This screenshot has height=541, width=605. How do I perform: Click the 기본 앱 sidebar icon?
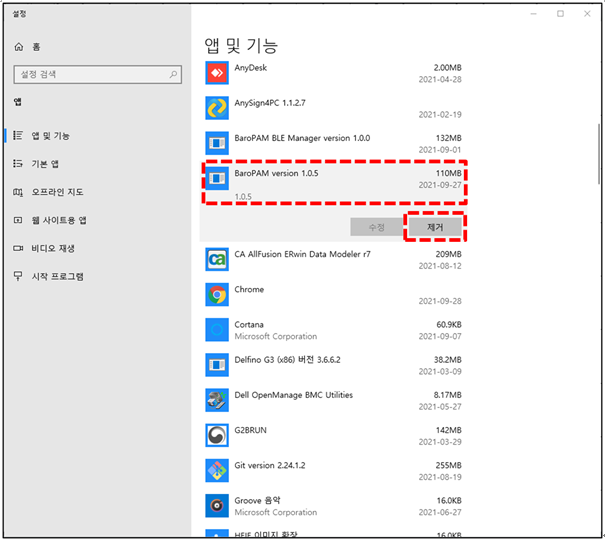18,164
